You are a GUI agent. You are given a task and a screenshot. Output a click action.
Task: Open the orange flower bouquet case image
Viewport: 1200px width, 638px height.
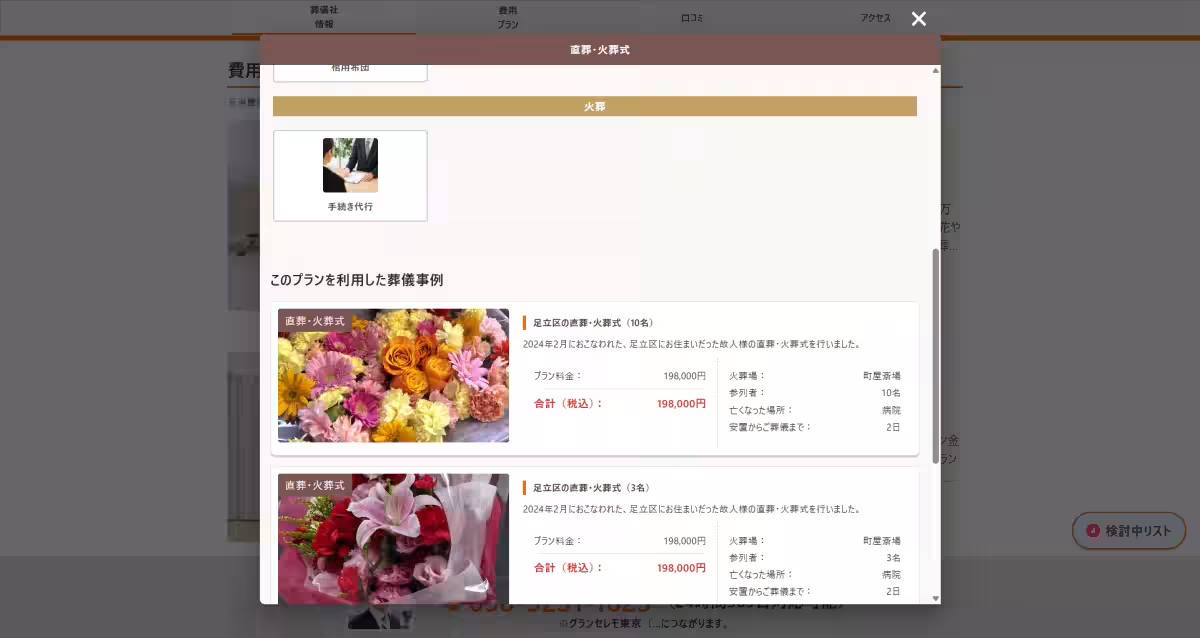click(393, 375)
